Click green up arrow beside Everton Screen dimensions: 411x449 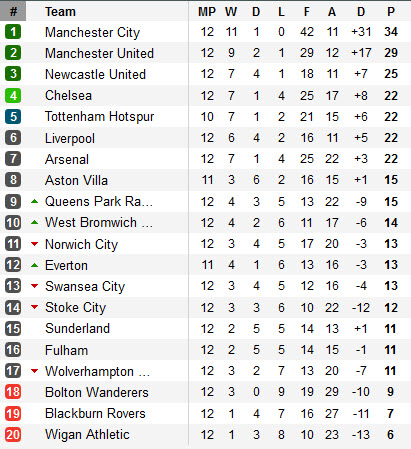click(x=34, y=265)
